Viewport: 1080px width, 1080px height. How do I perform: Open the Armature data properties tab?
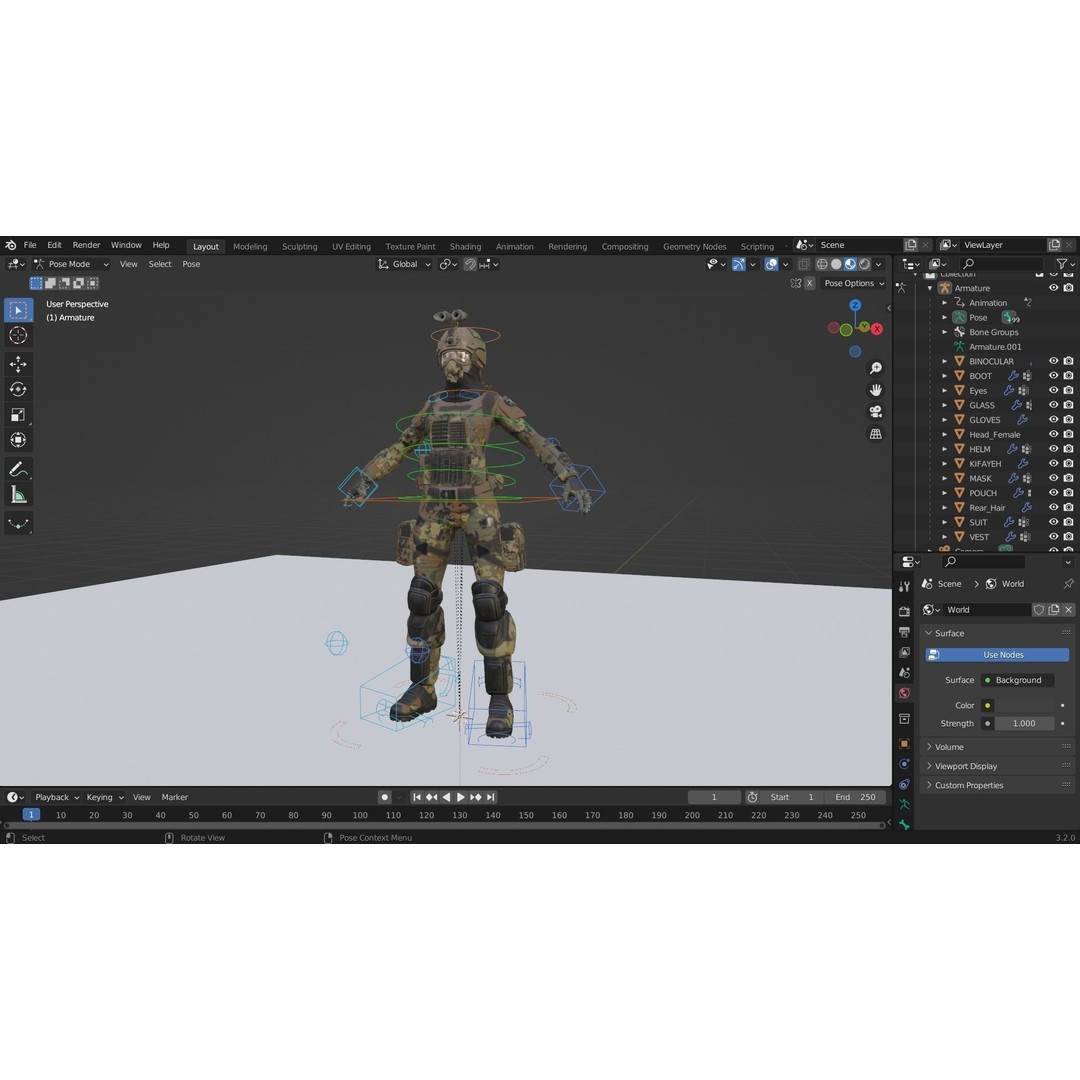[904, 804]
